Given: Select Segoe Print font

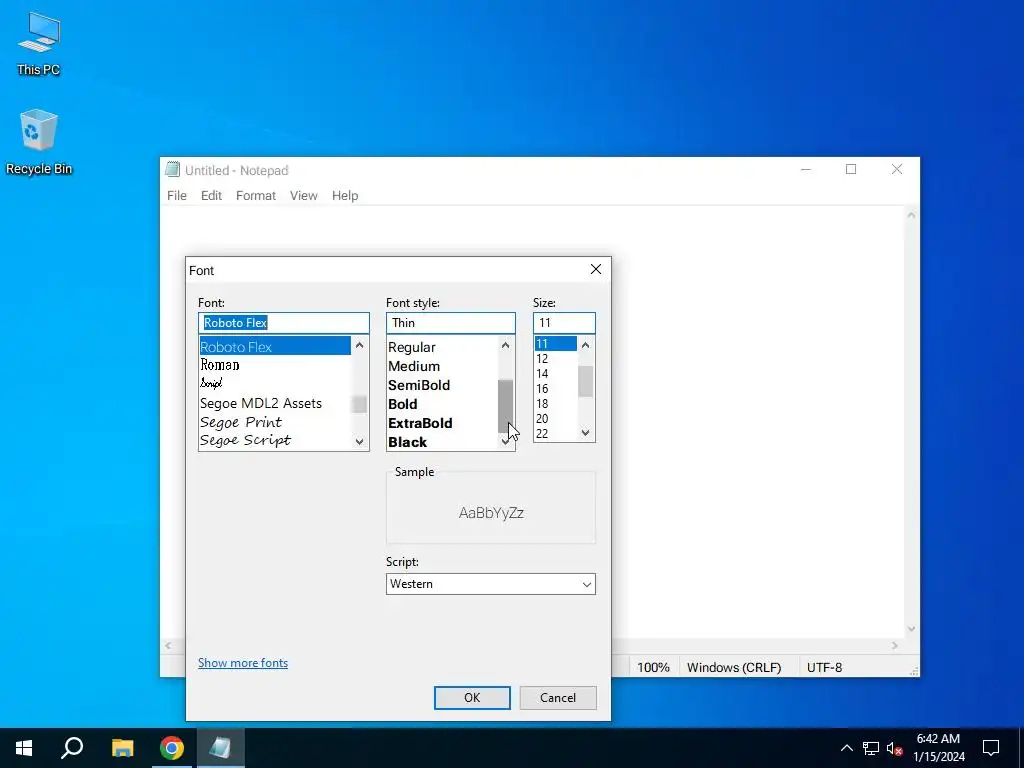Looking at the screenshot, I should pyautogui.click(x=275, y=422).
